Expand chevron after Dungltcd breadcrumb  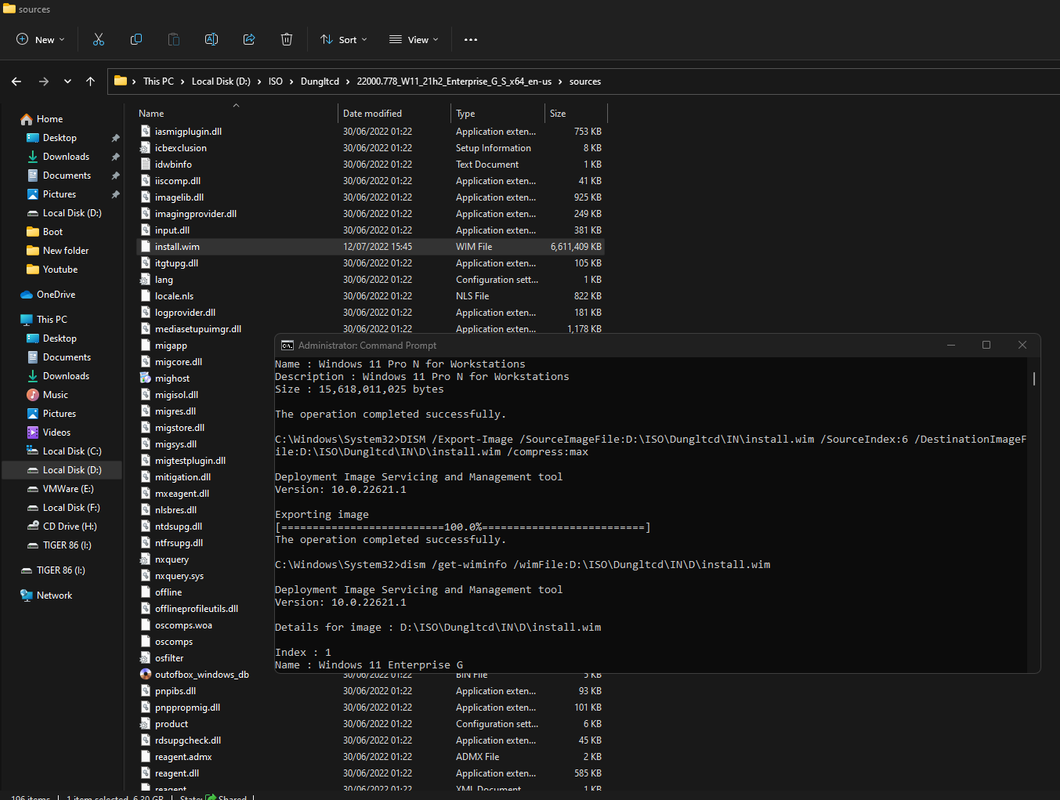[x=348, y=81]
